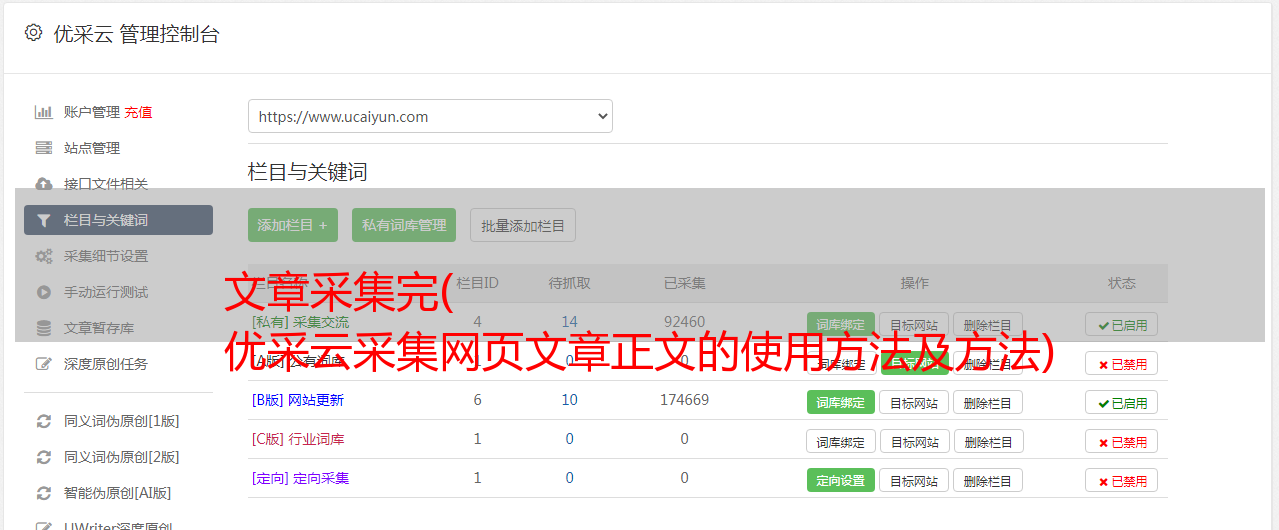Click 目标网站 for 采集交流 row
Screen dimensions: 1279x530
coord(914,324)
